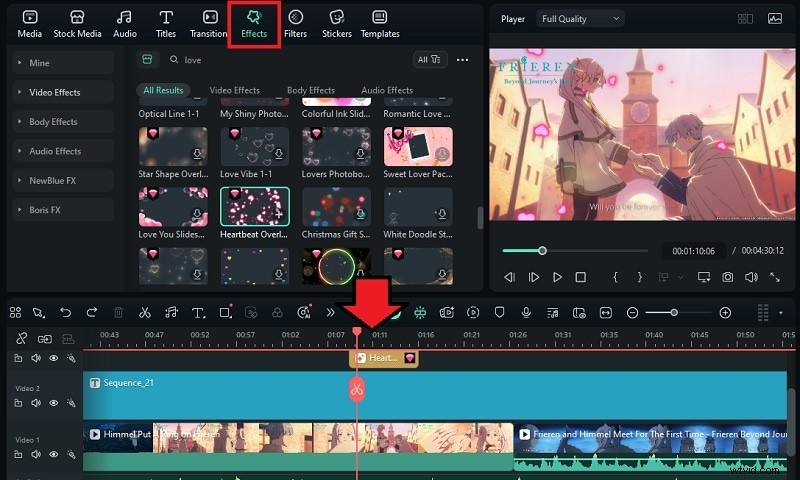The width and height of the screenshot is (800, 480).
Task: Set mark in point
Action: [x=615, y=277]
